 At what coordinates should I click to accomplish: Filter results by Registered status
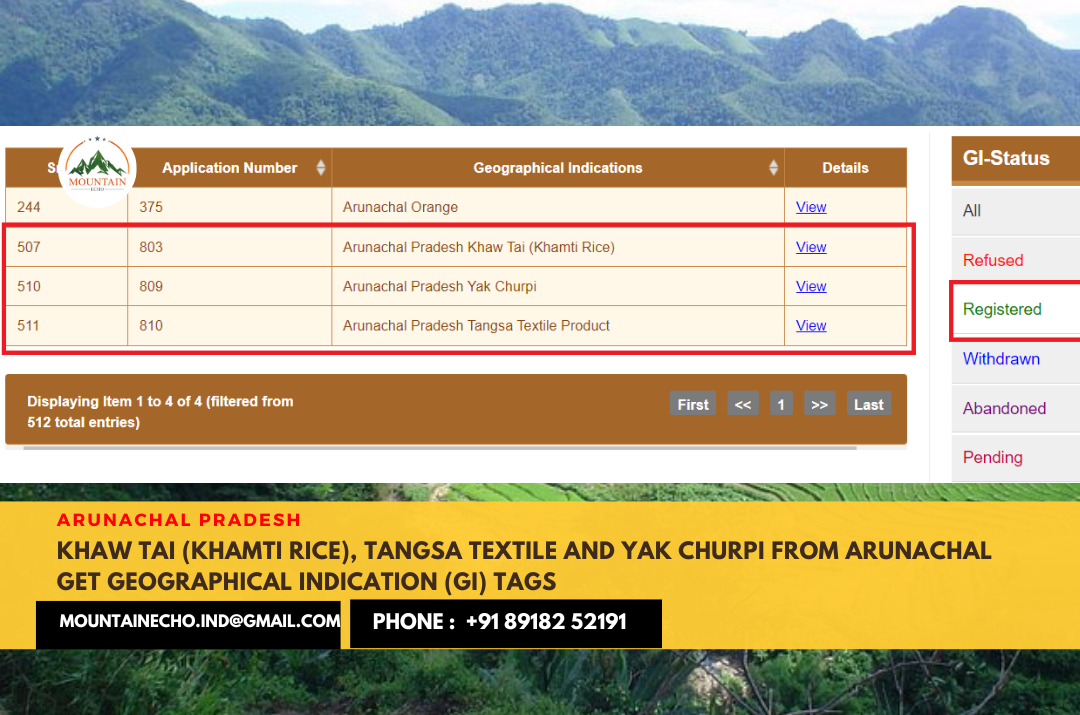pos(1002,310)
